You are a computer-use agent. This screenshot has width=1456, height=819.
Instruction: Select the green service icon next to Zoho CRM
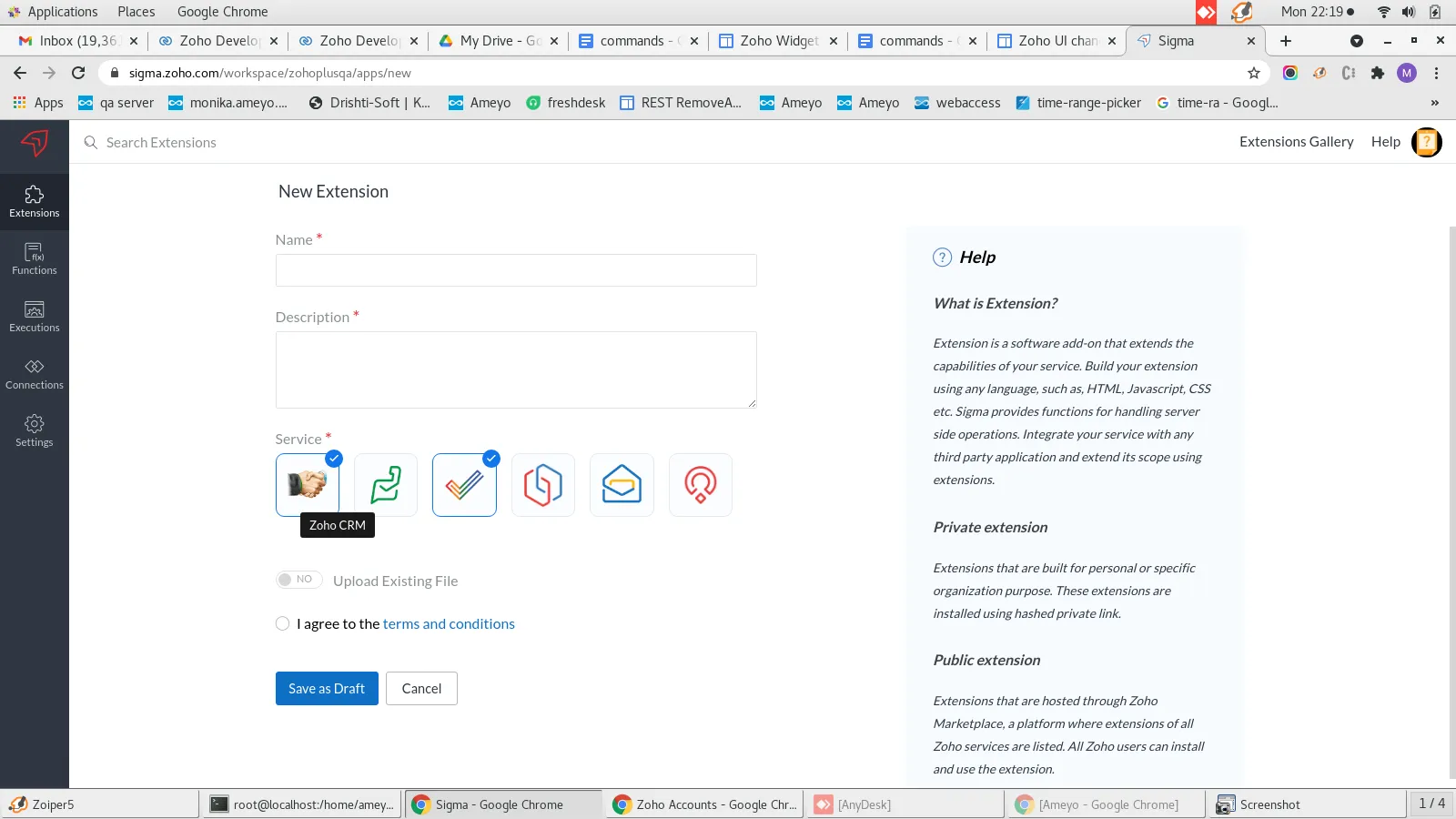coord(386,485)
